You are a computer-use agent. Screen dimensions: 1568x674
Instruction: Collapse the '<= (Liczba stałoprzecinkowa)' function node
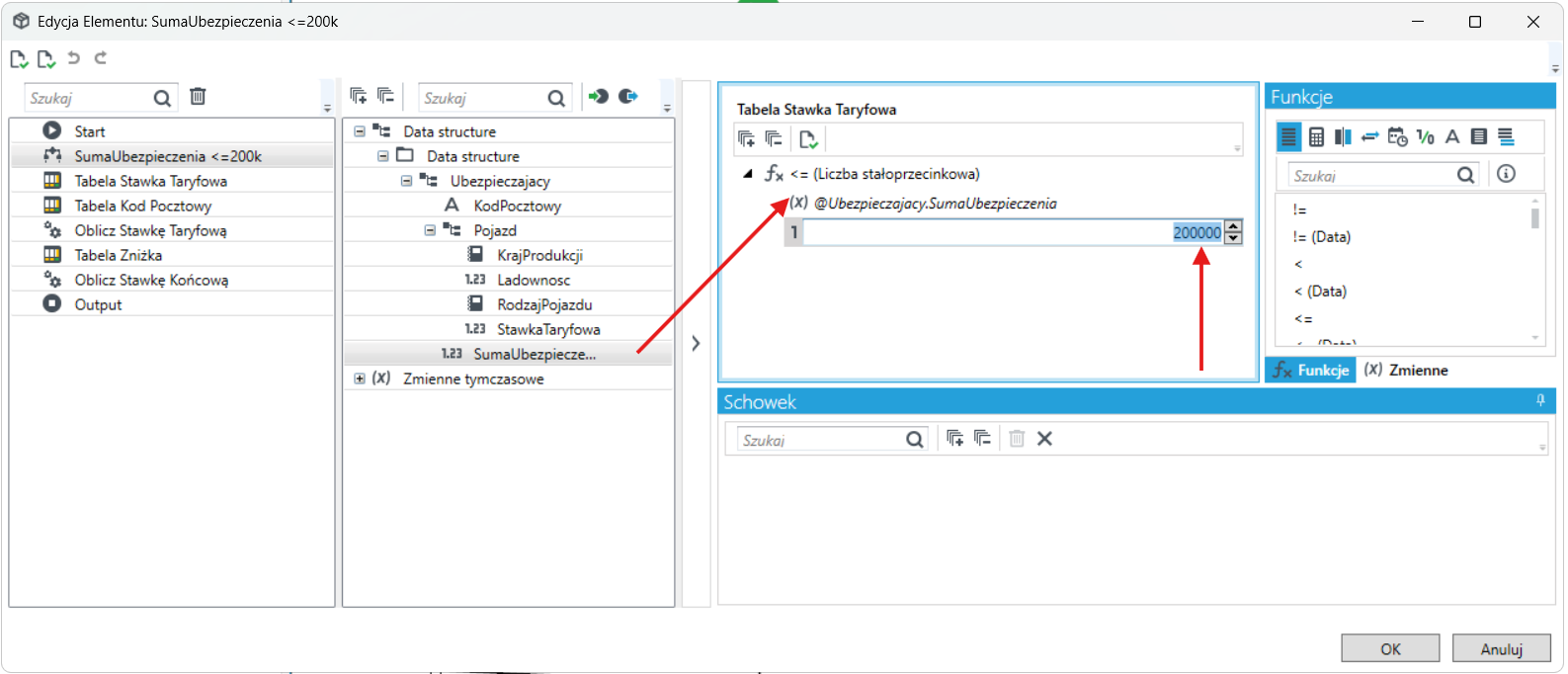748,174
